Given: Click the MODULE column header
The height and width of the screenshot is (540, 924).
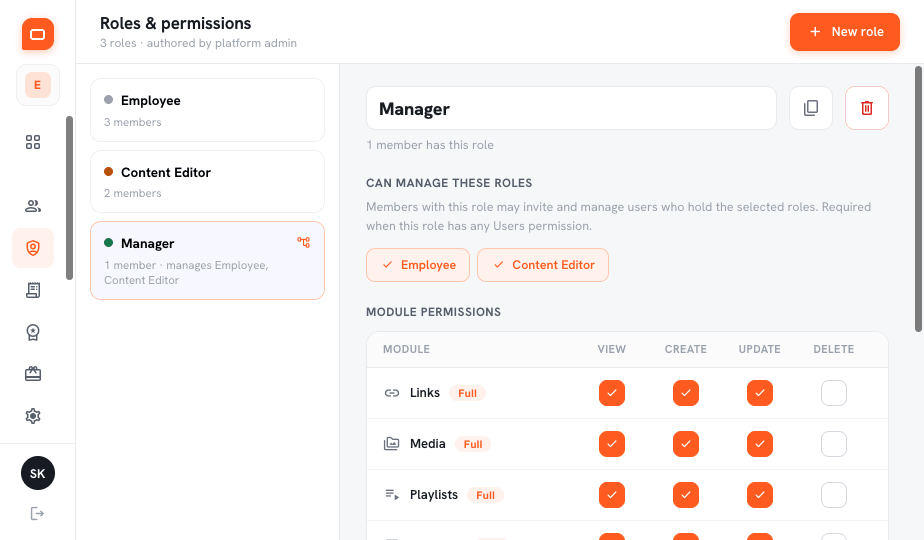Looking at the screenshot, I should point(407,349).
